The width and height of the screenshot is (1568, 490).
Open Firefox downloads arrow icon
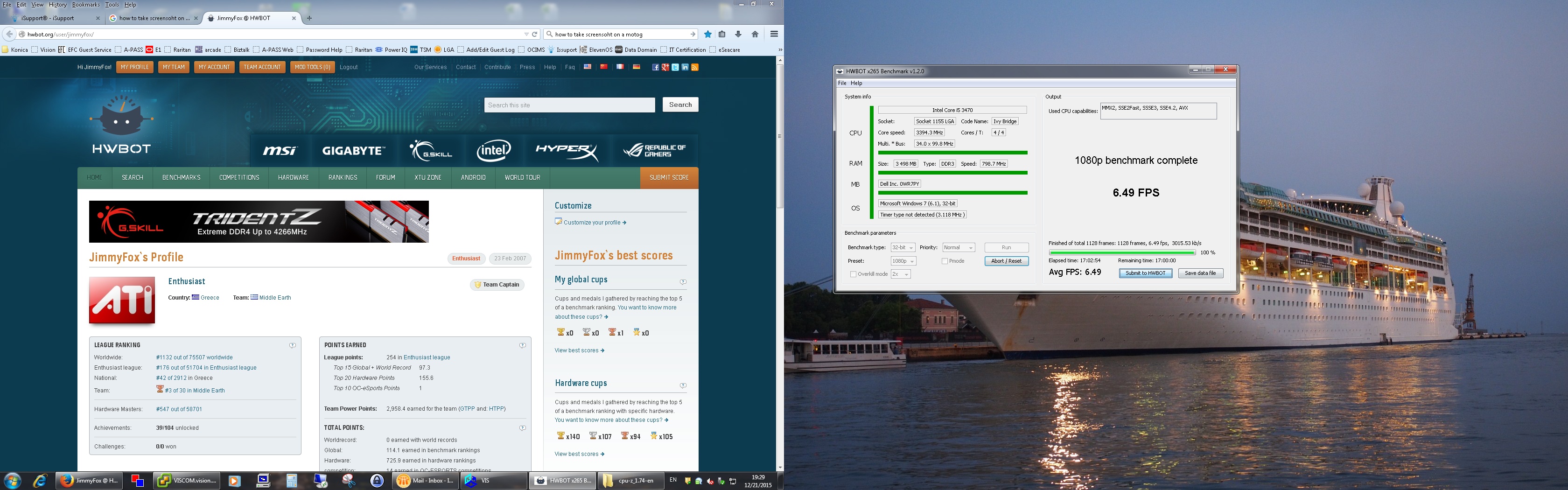click(738, 34)
